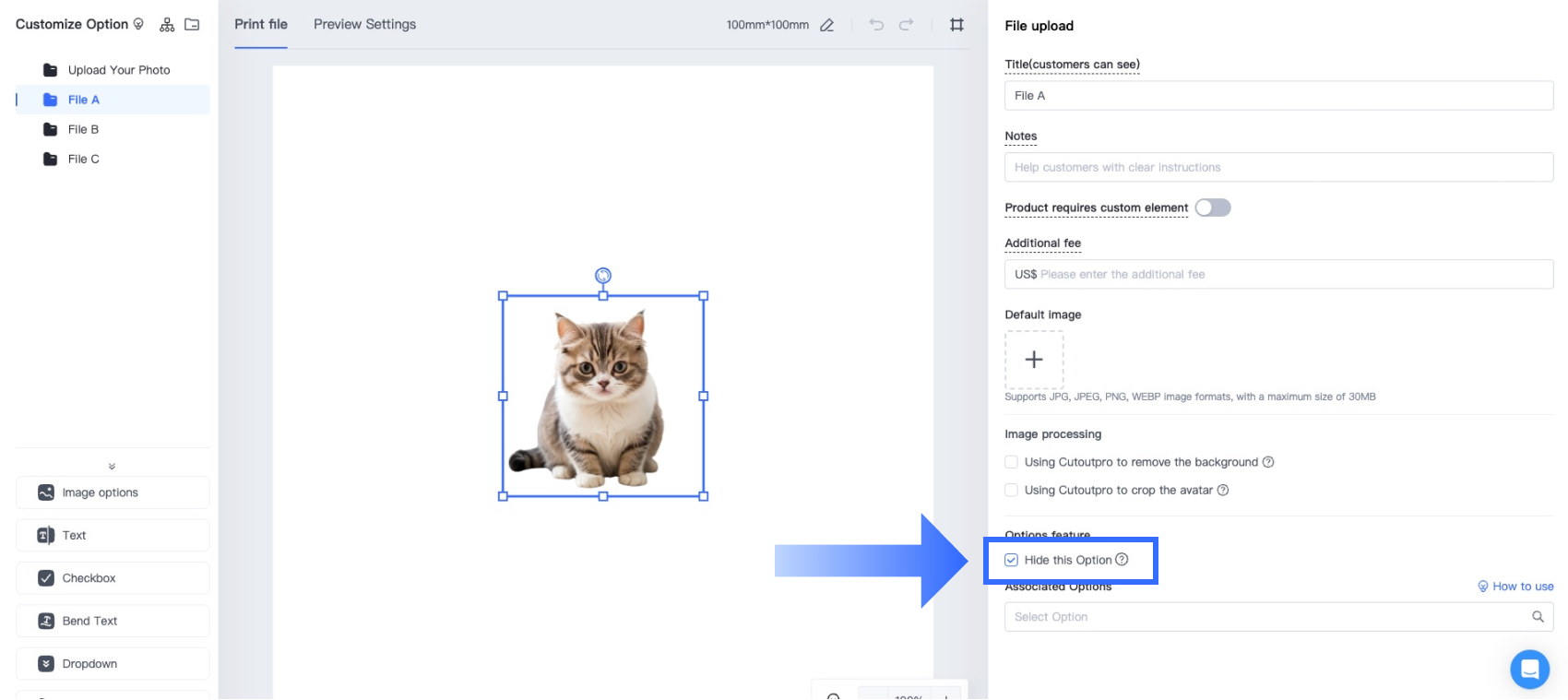
Task: Click the pencil icon to edit canvas size
Action: tap(827, 25)
